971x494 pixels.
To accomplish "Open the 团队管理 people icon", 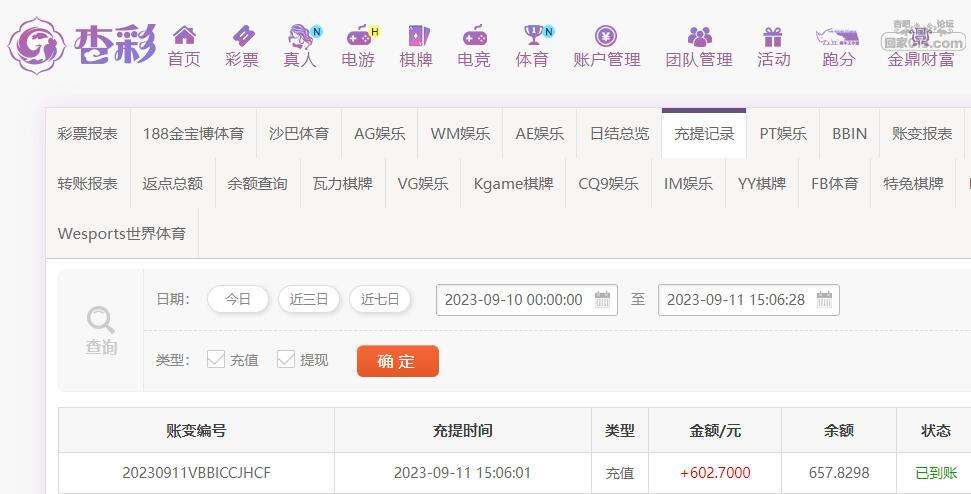I will [x=699, y=36].
